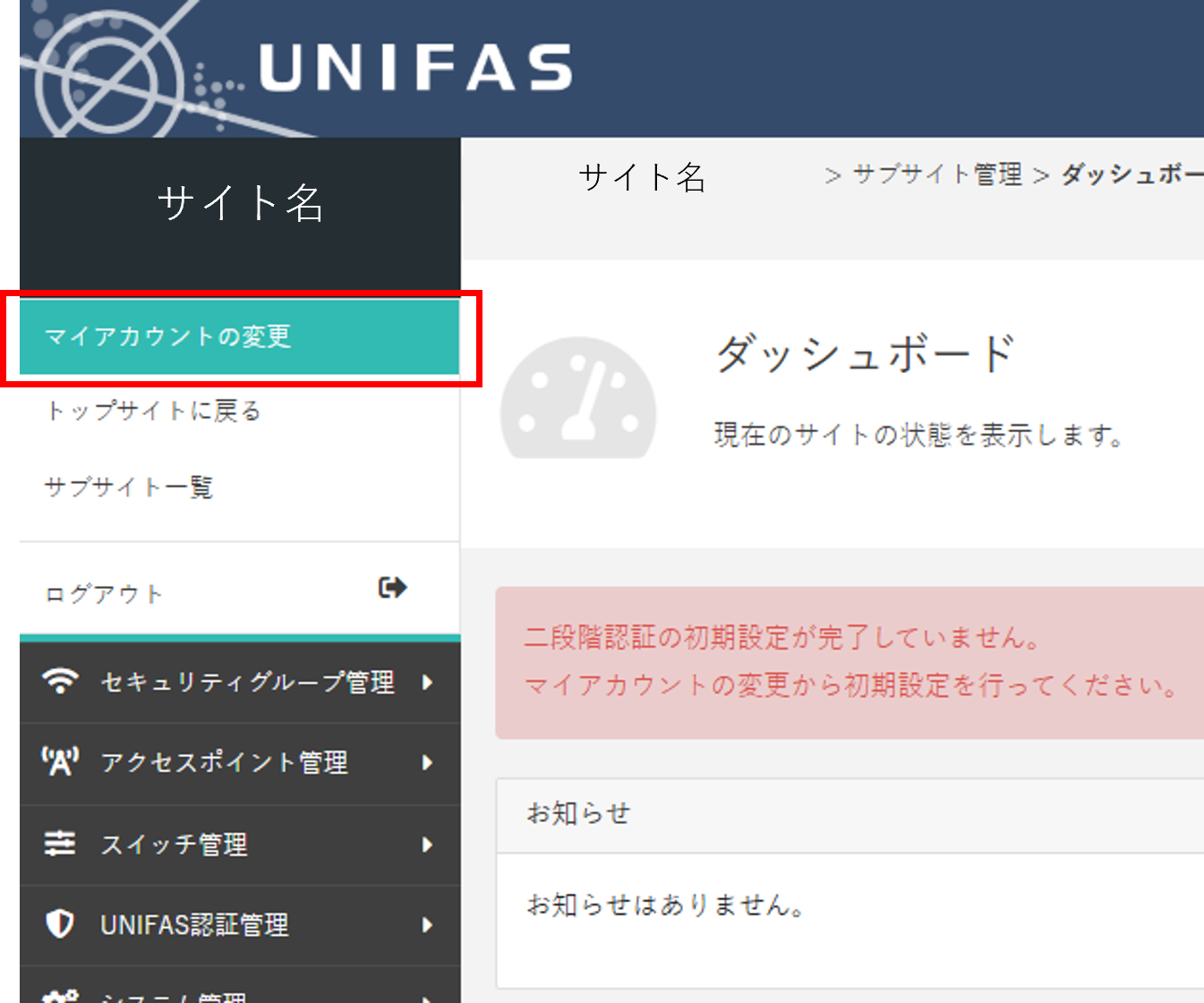Click warning 二段階認証の初期設定が完了していません。
This screenshot has height=1003, width=1204.
782,638
